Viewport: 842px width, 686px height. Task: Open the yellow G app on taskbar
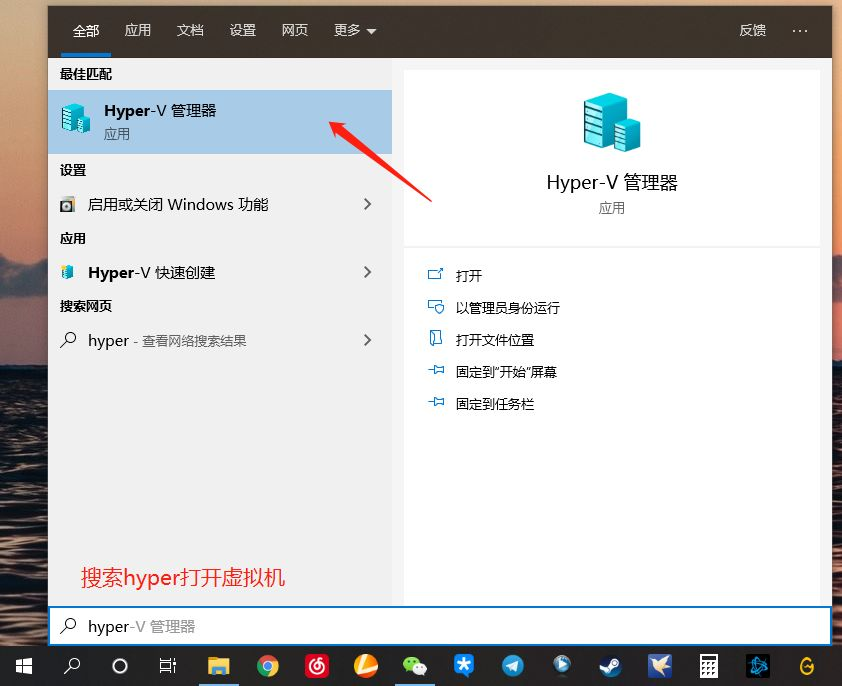tap(807, 666)
